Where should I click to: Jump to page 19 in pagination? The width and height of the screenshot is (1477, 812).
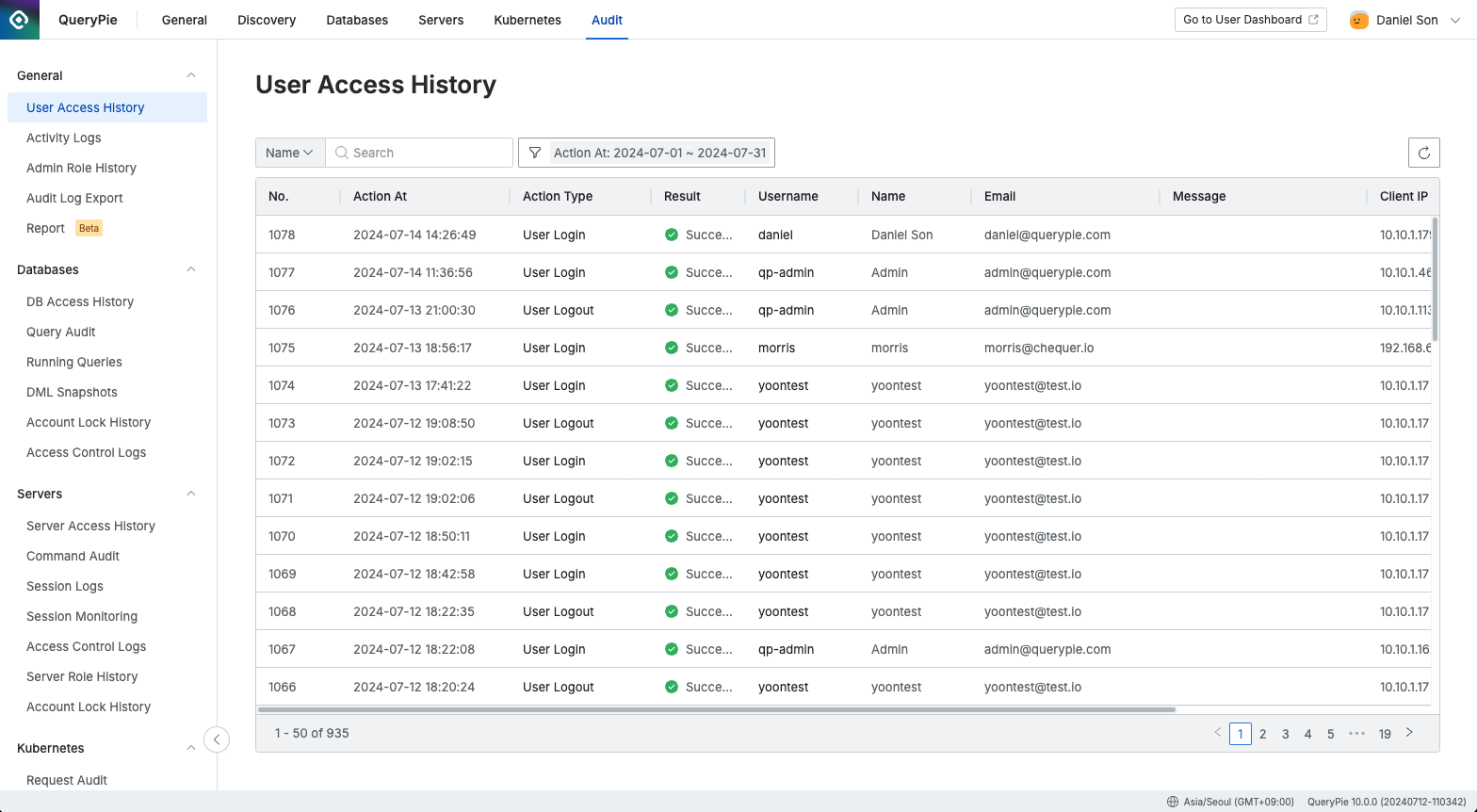point(1385,734)
